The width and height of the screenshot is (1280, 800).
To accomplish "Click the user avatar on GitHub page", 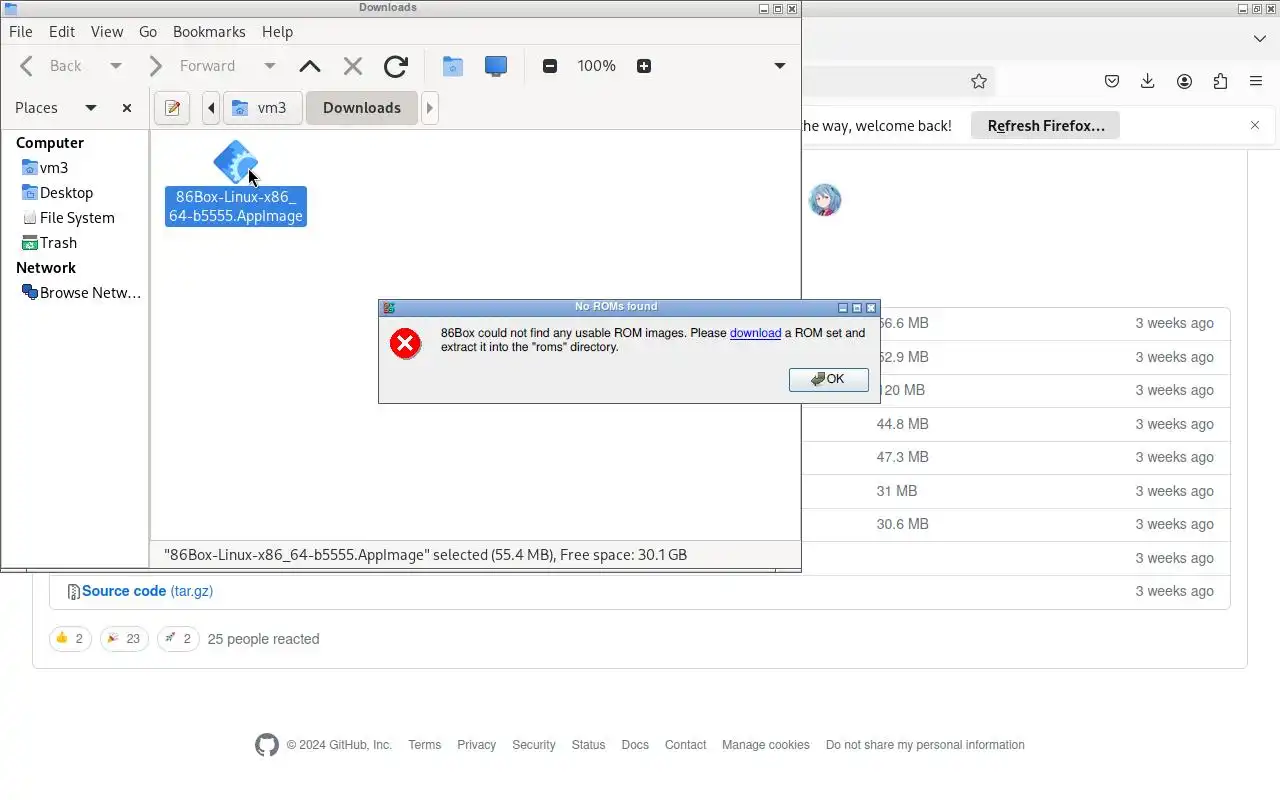I will 825,200.
